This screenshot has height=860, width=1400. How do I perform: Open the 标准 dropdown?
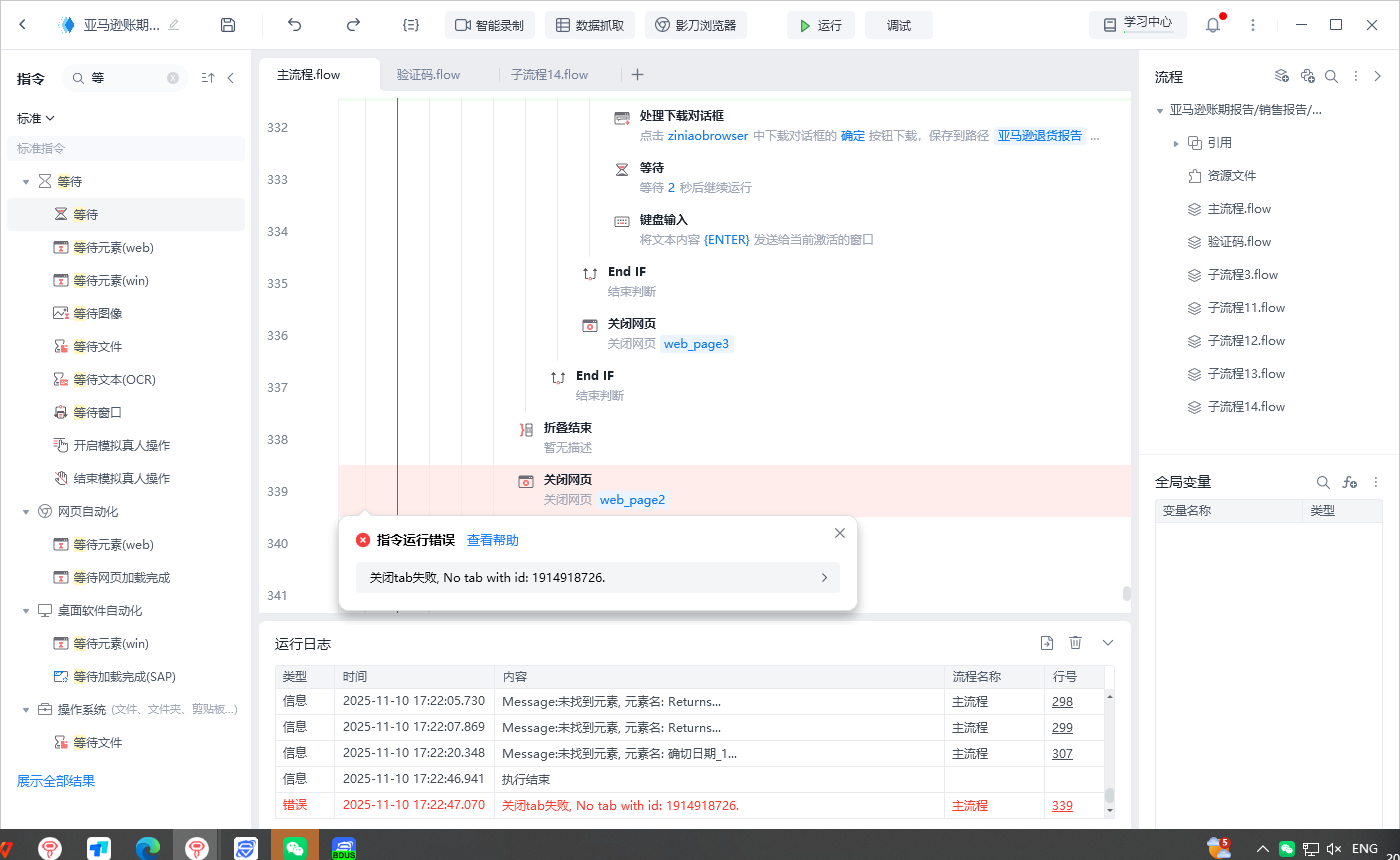point(35,118)
